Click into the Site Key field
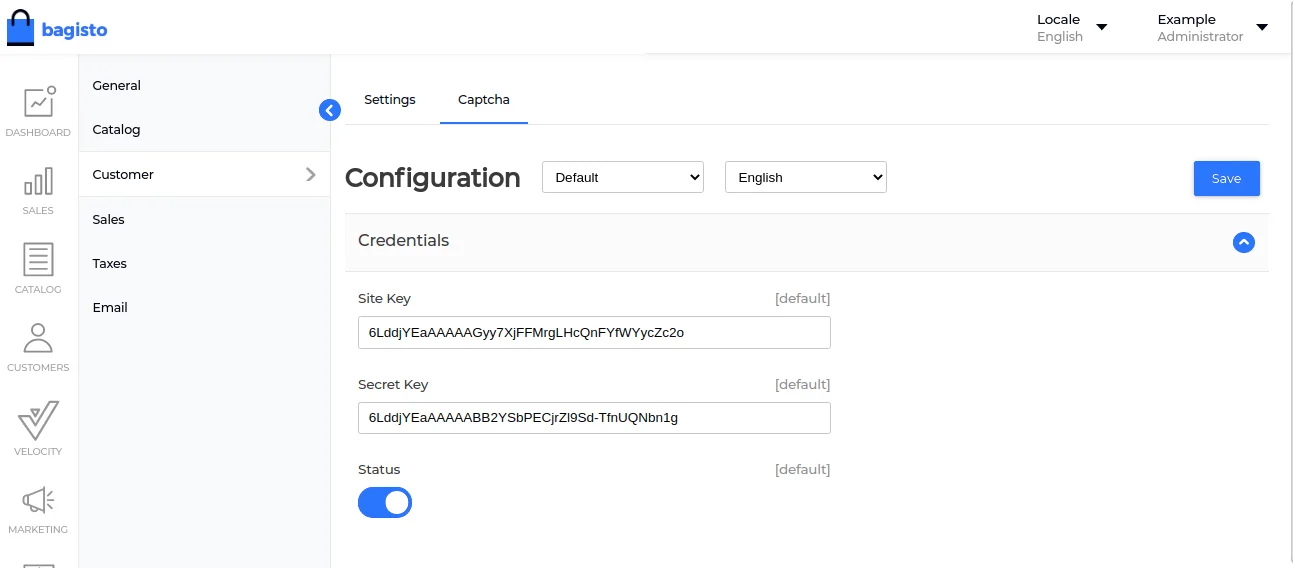The image size is (1293, 568). click(x=594, y=332)
